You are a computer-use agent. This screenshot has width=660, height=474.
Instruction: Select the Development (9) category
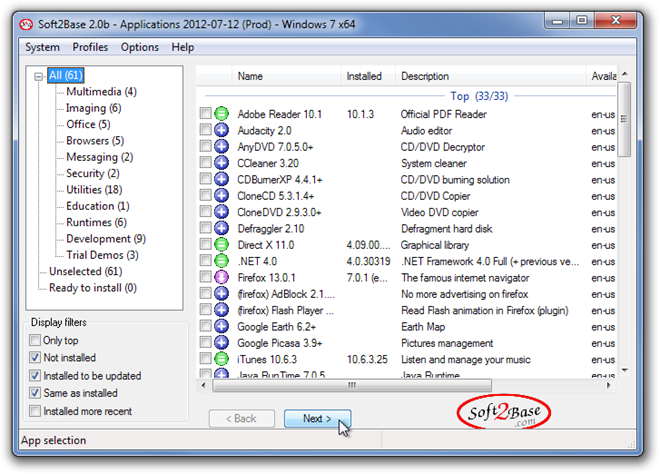[x=106, y=239]
